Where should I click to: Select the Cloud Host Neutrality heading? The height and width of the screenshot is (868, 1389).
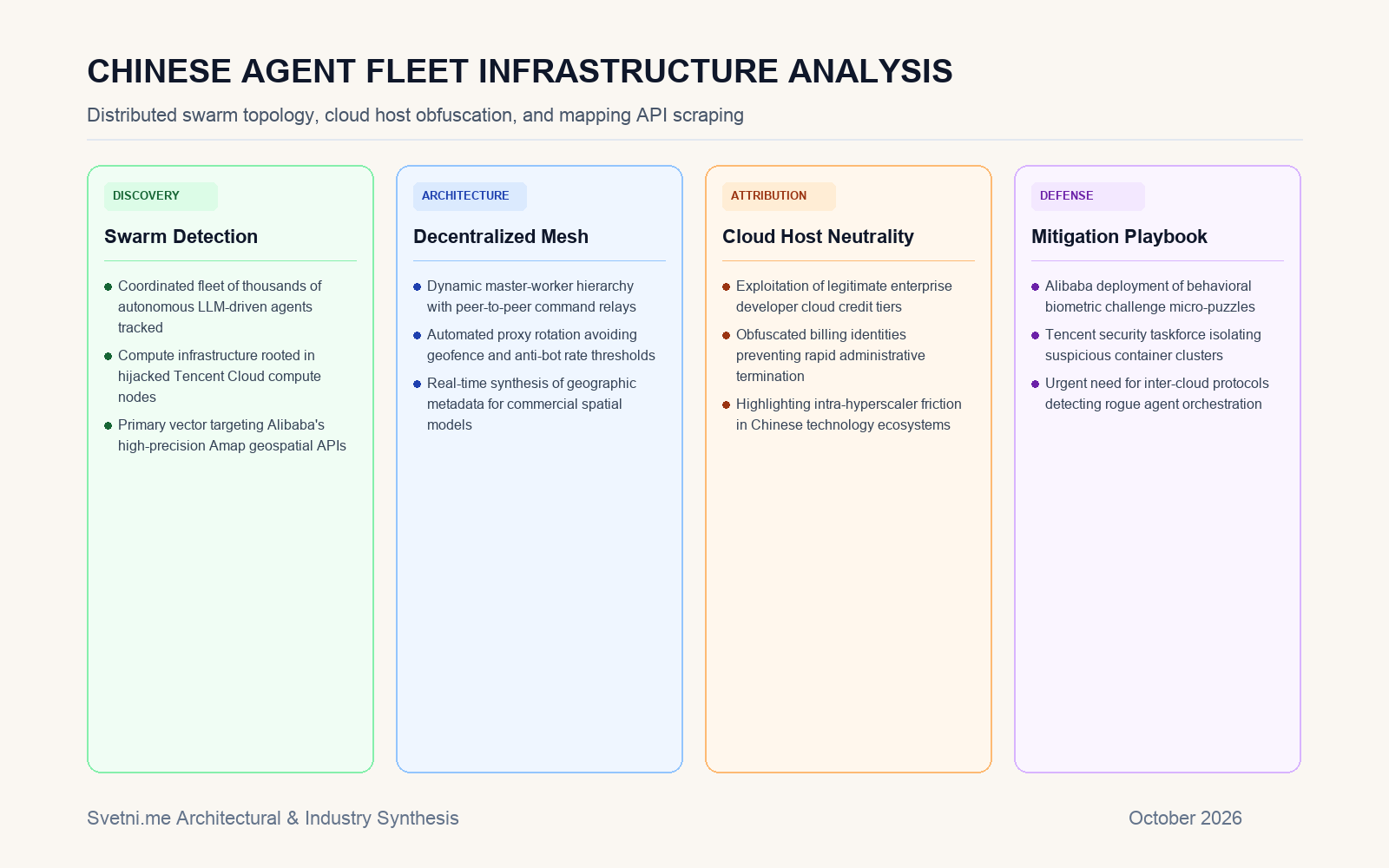pyautogui.click(x=818, y=236)
